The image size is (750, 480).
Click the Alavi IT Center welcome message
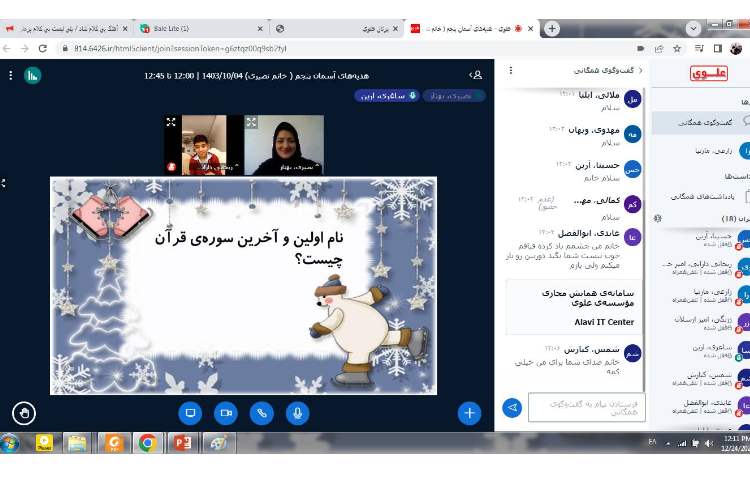(573, 307)
